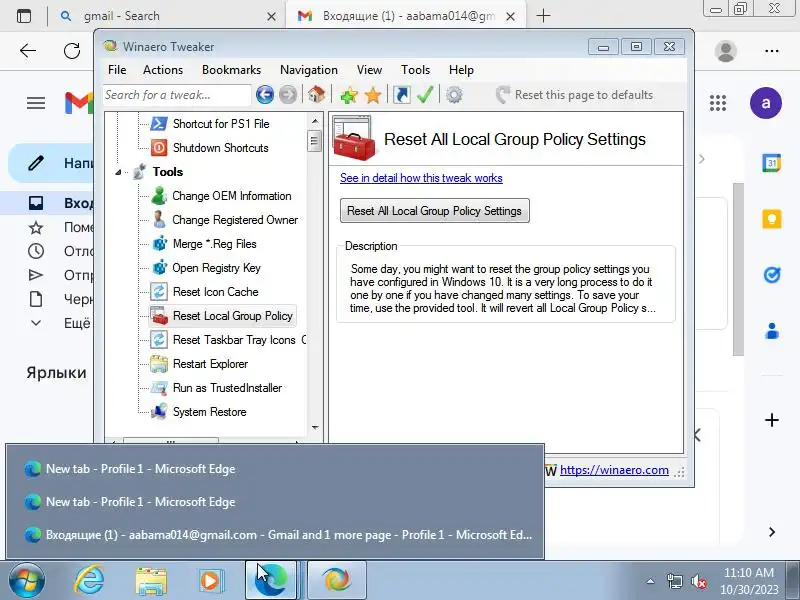Open the https://winaero.com link
Image resolution: width=800 pixels, height=600 pixels.
click(614, 470)
